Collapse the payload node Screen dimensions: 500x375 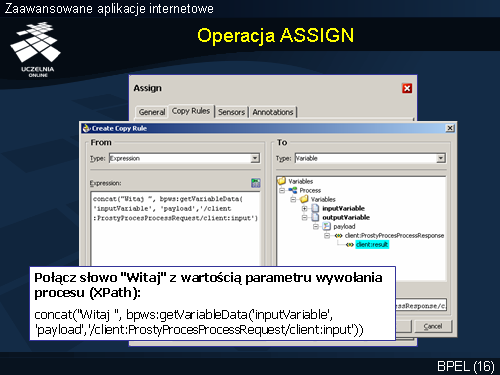tap(316, 227)
